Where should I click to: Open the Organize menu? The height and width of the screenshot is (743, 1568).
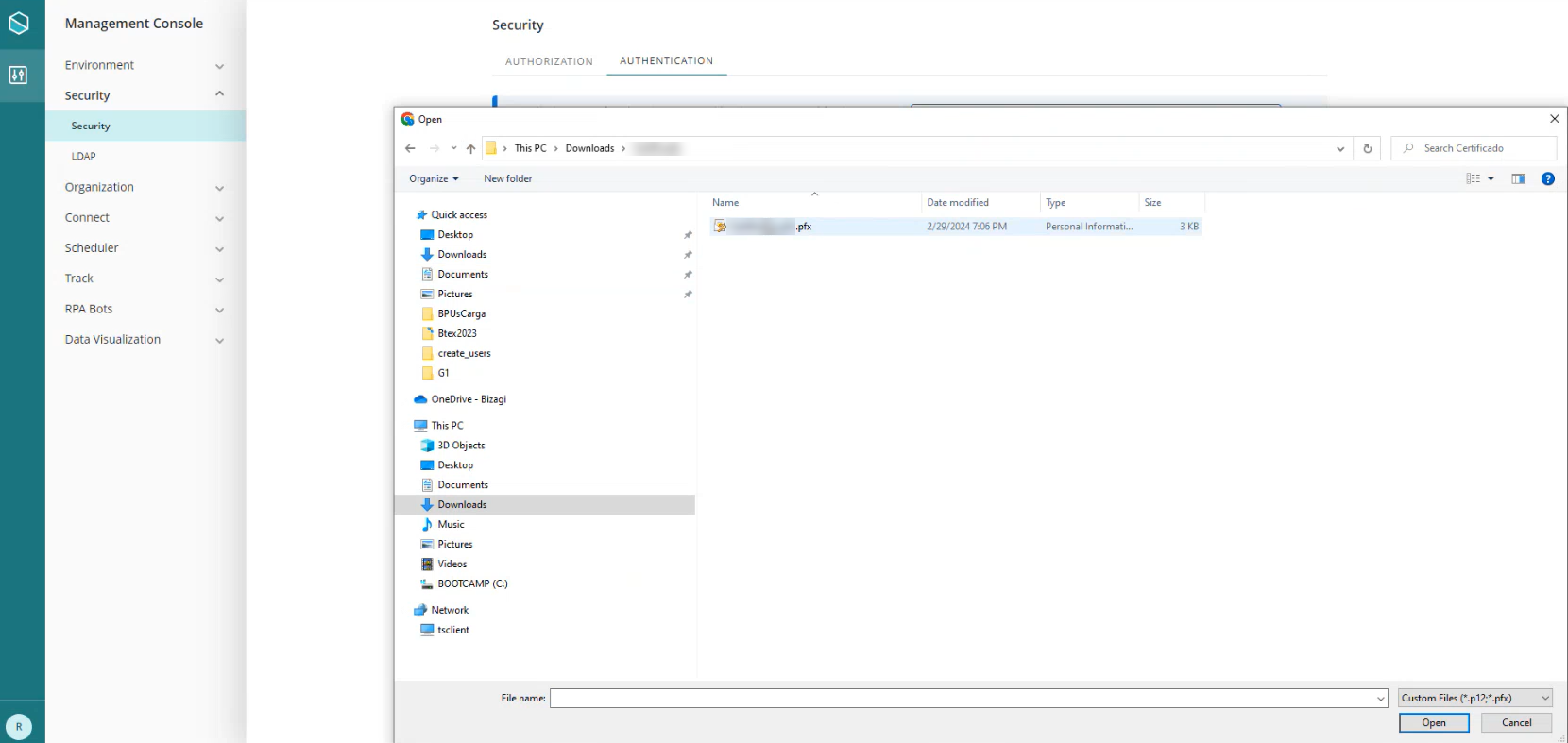click(434, 178)
